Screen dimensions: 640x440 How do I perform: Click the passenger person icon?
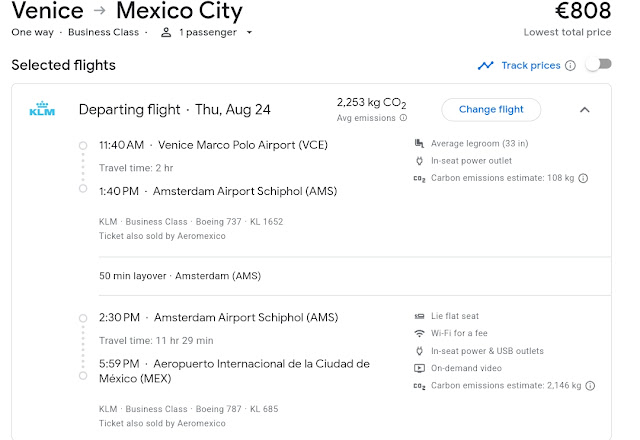coord(166,32)
